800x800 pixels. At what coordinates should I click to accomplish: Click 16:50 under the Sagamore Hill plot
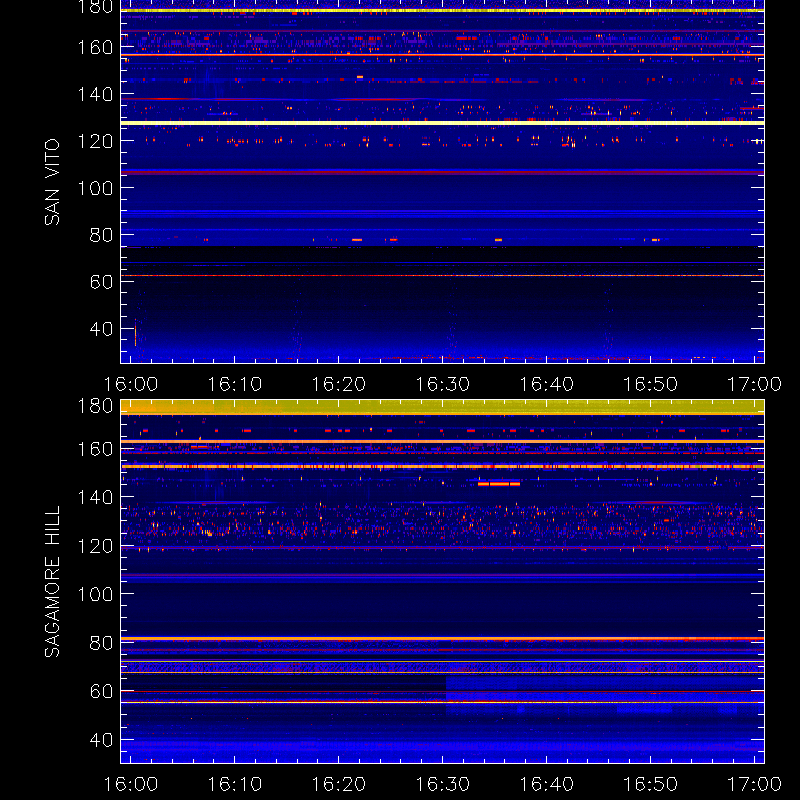651,784
